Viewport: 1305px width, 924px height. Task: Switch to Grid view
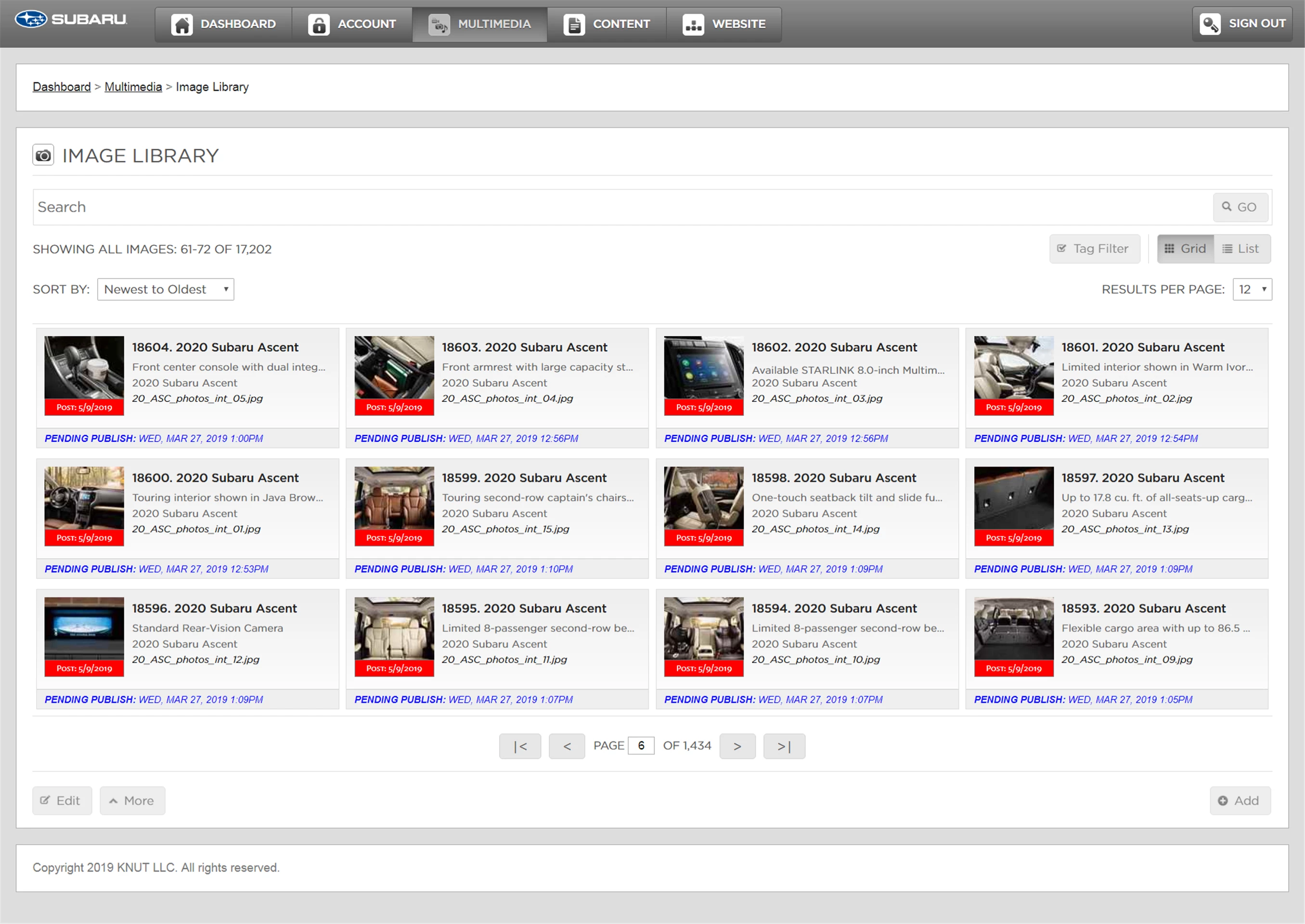pos(1185,249)
